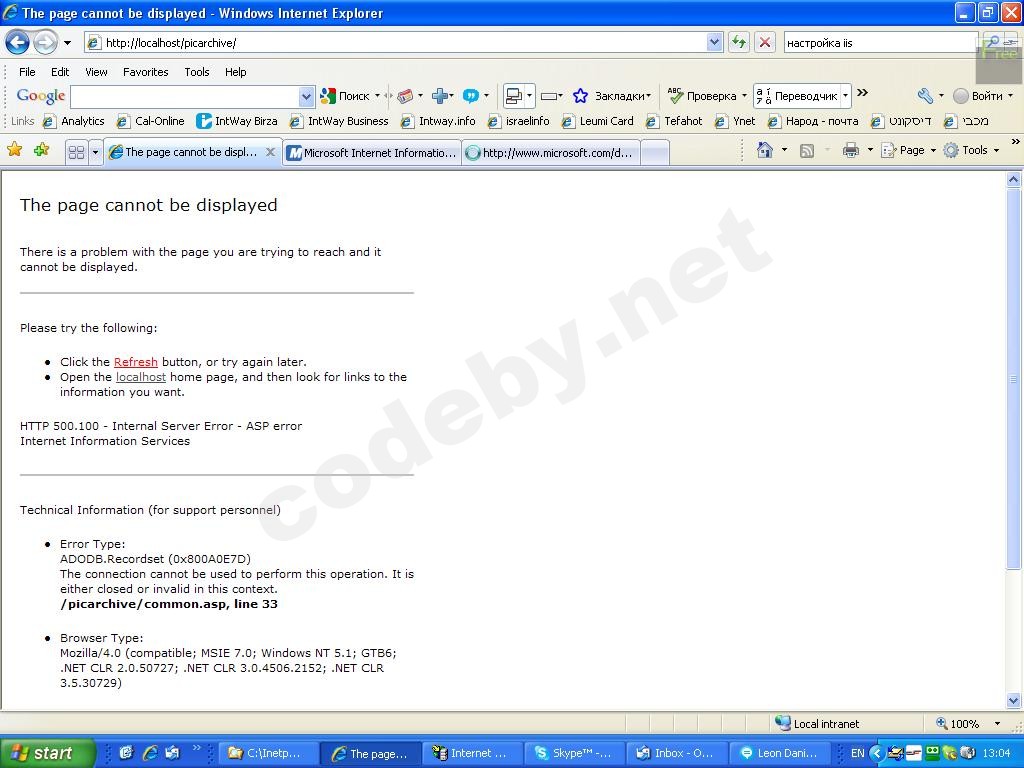Screen dimensions: 1024x768
Task: Open the Leon Dani... chat taskbar button
Action: [x=780, y=754]
